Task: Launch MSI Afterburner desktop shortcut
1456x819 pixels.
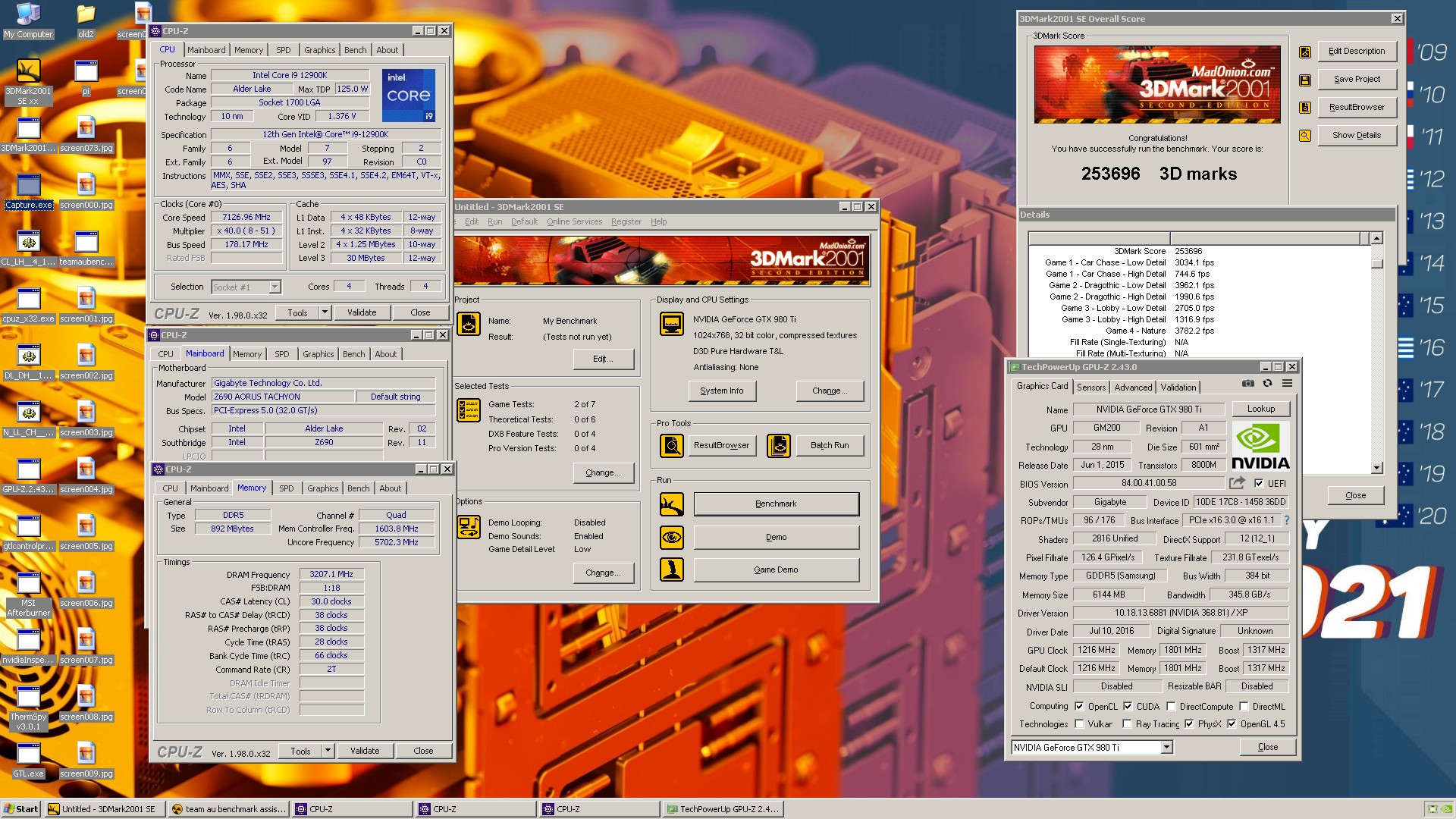Action: [x=28, y=595]
